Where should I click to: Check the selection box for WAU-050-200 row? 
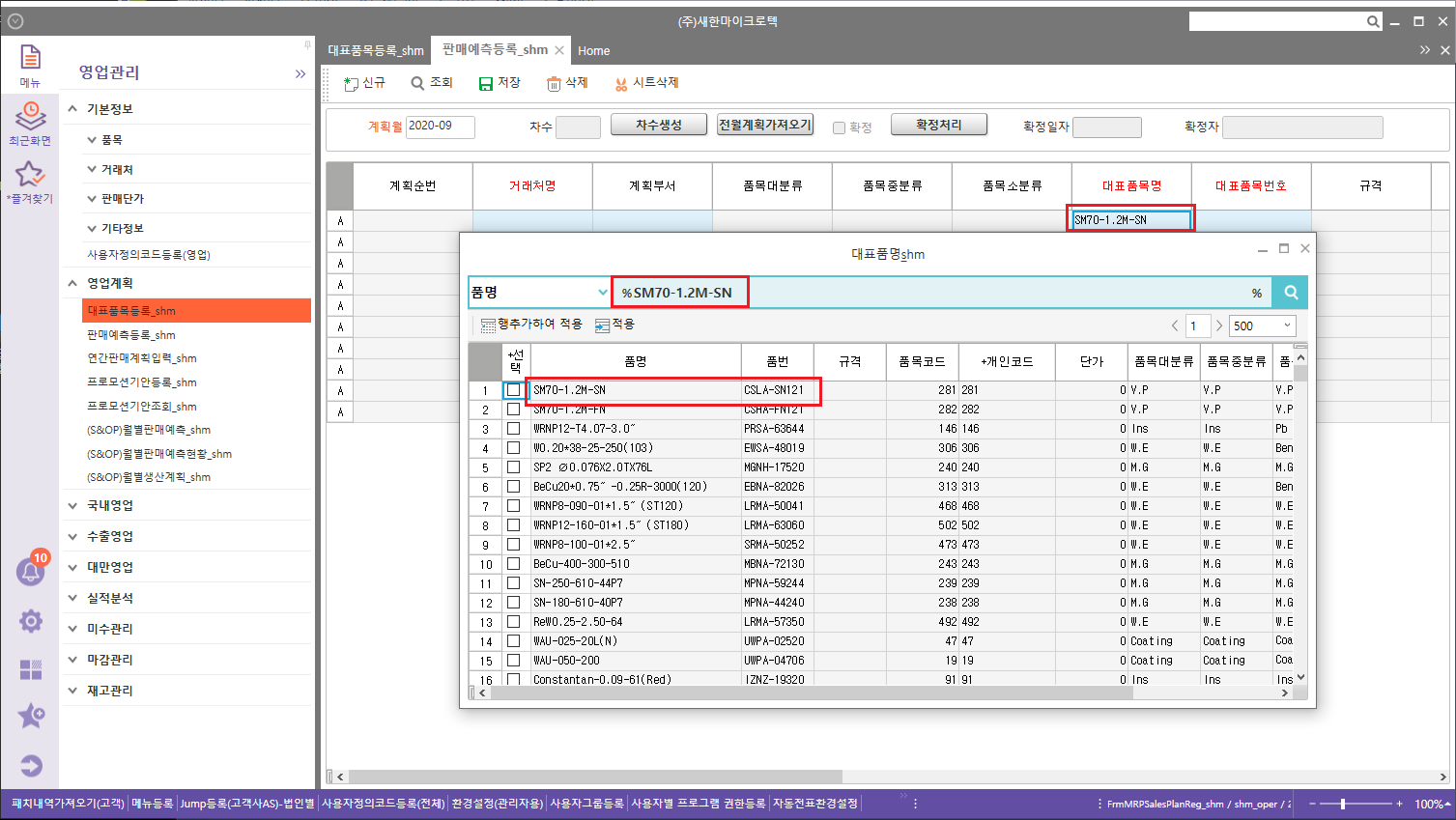click(x=514, y=661)
